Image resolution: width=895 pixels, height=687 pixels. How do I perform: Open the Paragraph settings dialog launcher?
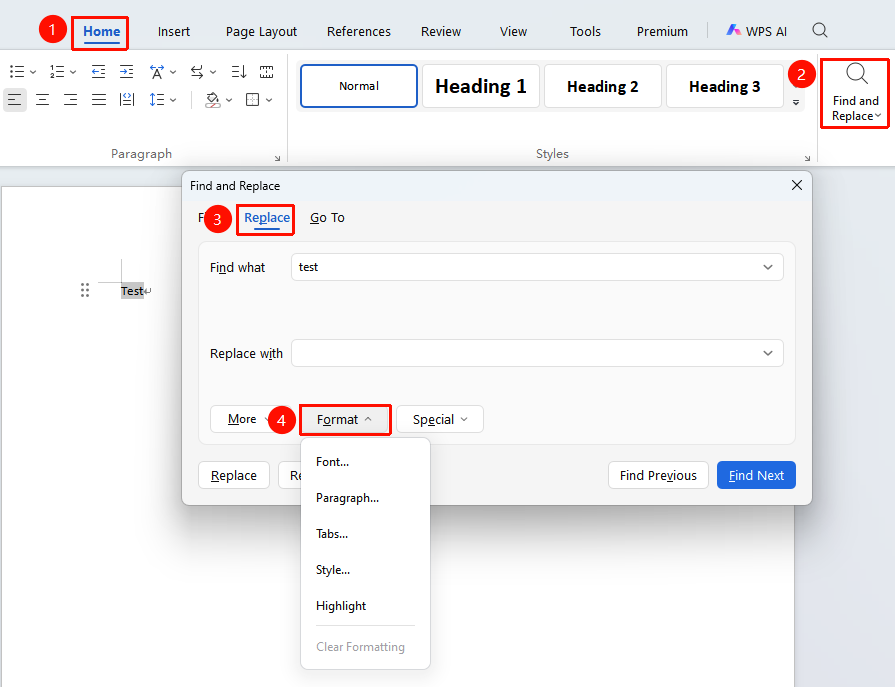pos(277,158)
